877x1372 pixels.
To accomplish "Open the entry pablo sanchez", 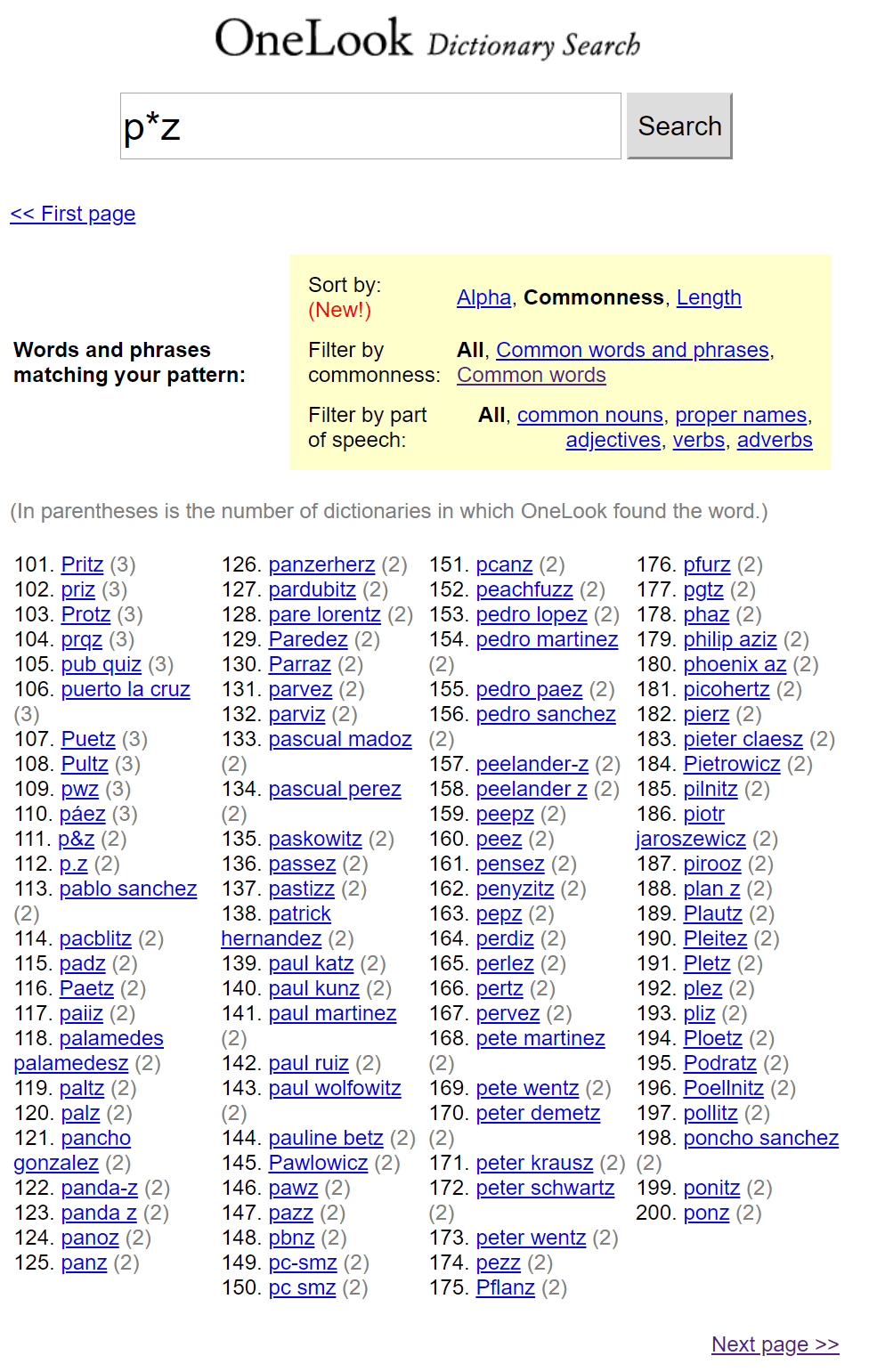I will [x=128, y=889].
